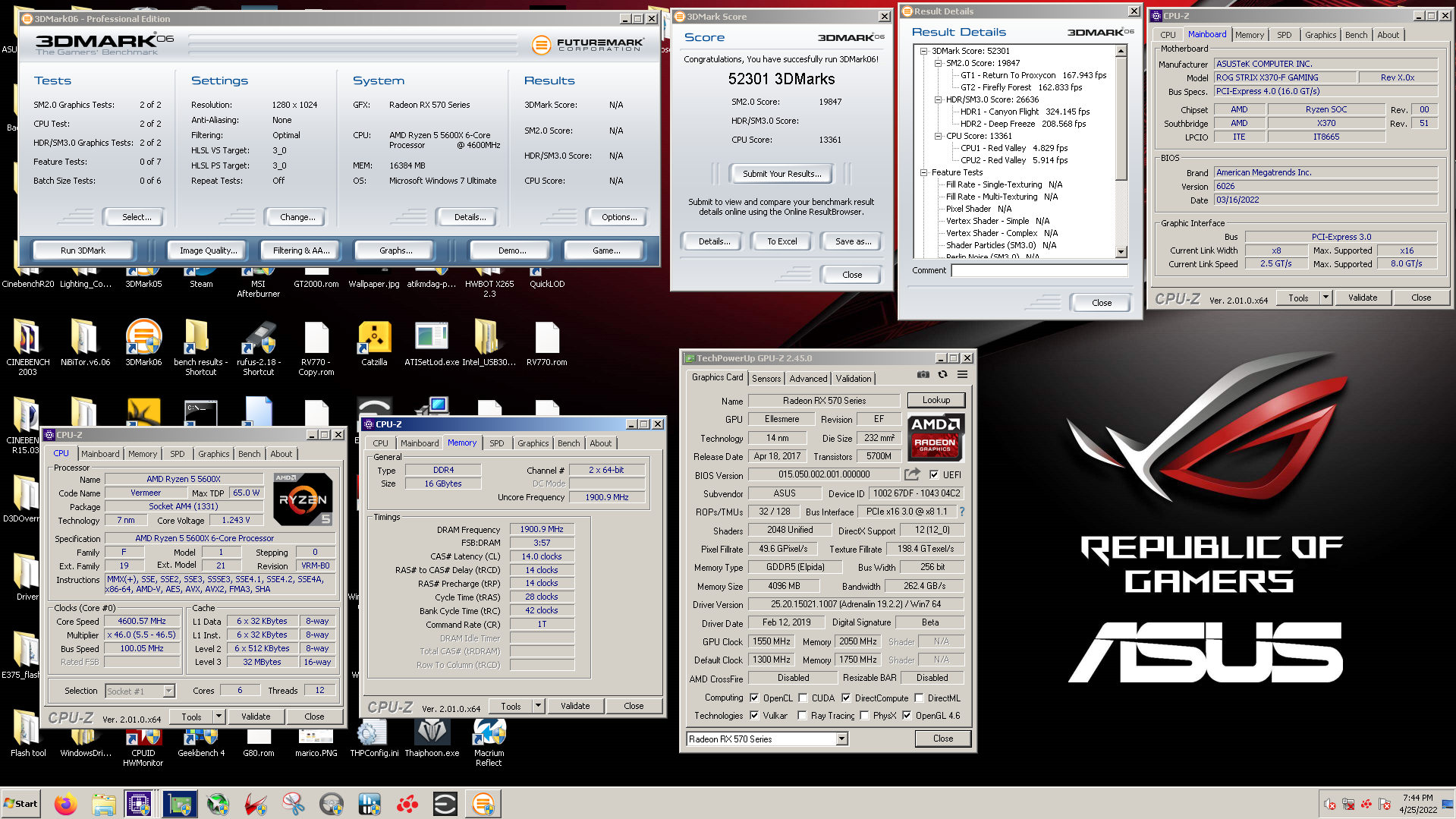This screenshot has width=1456, height=819.
Task: Toggle the PhysX checkbox
Action: [864, 716]
